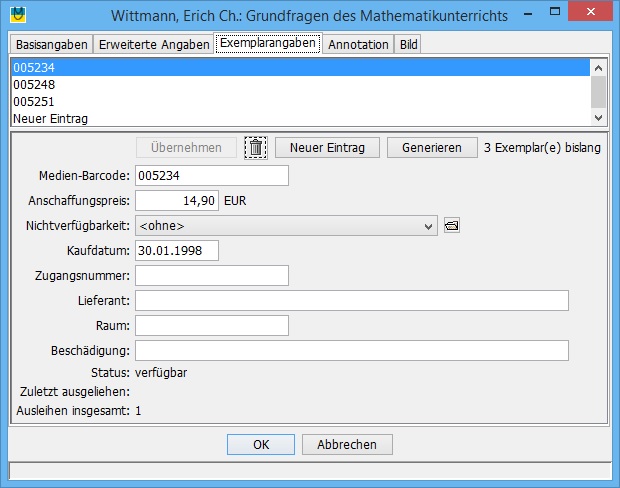This screenshot has height=488, width=620.
Task: Click the folder icon beside Nichtverfügbarkeit
Action: tap(450, 226)
